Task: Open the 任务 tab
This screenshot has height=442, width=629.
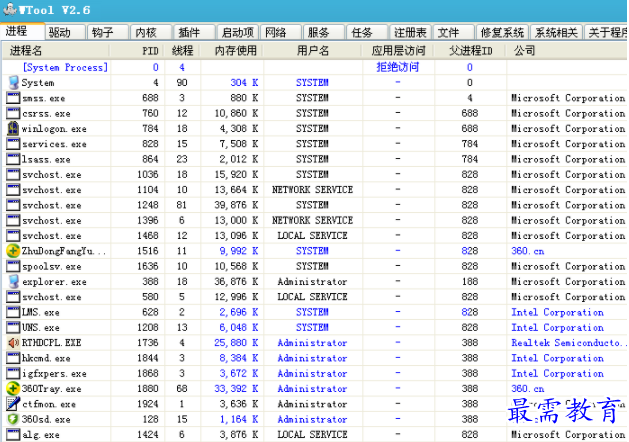Action: coord(367,32)
